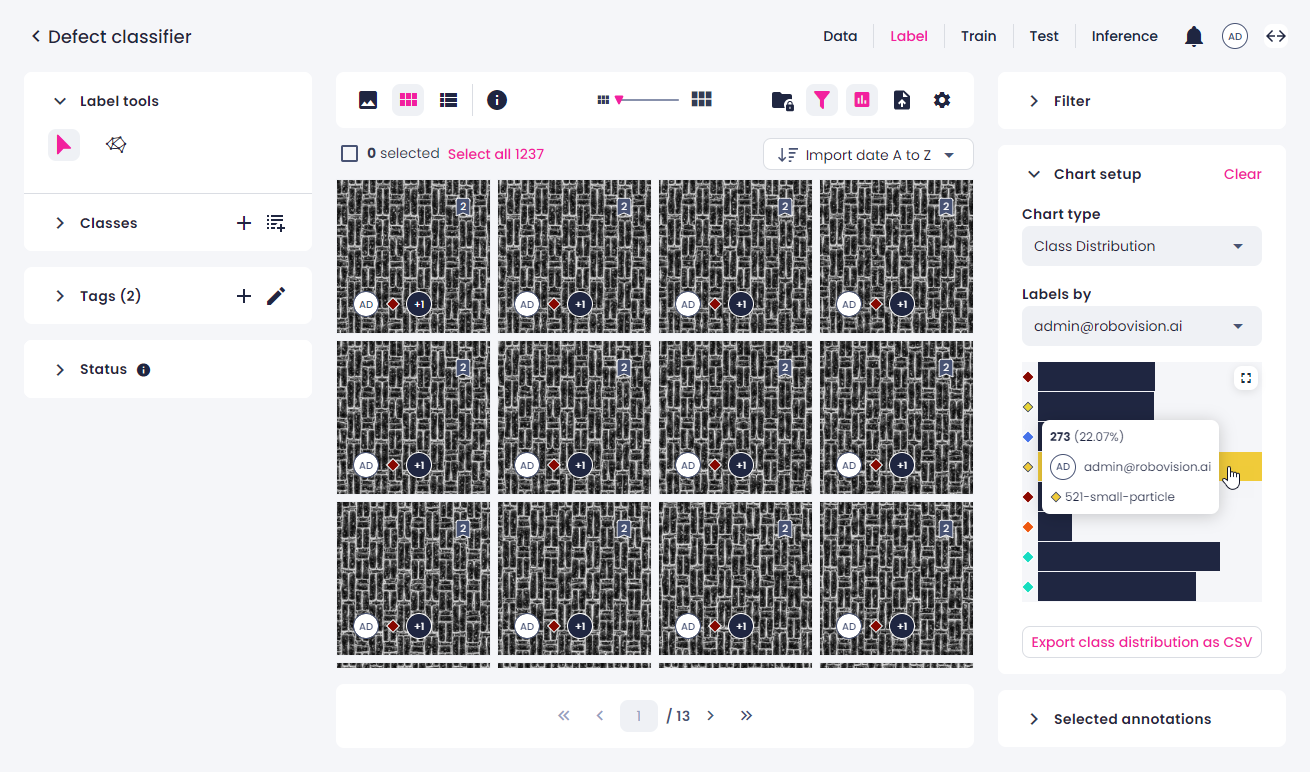Switch to grid view
Viewport: 1310px width, 772px height.
click(x=408, y=100)
